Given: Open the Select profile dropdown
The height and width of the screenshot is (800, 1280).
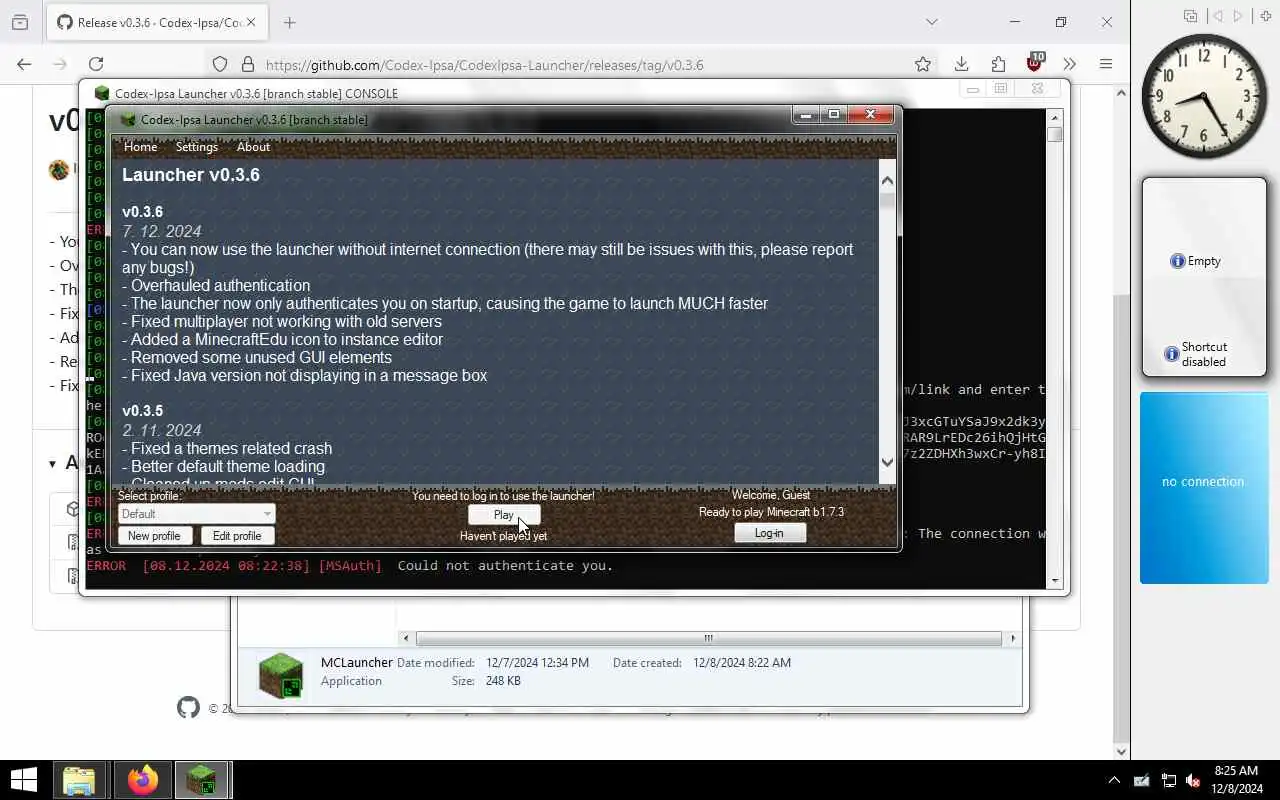Looking at the screenshot, I should click(x=196, y=514).
